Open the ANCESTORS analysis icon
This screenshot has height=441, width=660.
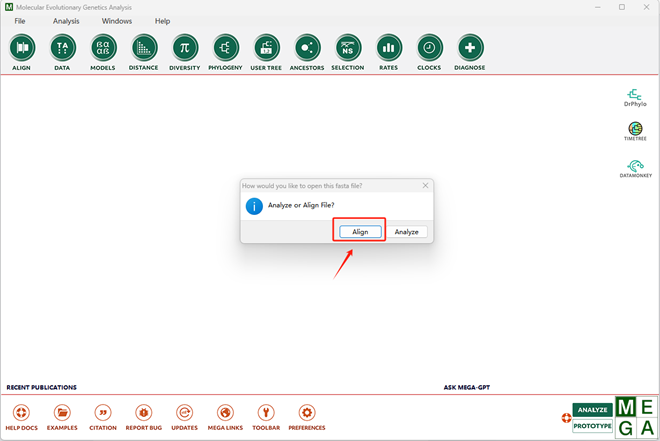pyautogui.click(x=307, y=48)
